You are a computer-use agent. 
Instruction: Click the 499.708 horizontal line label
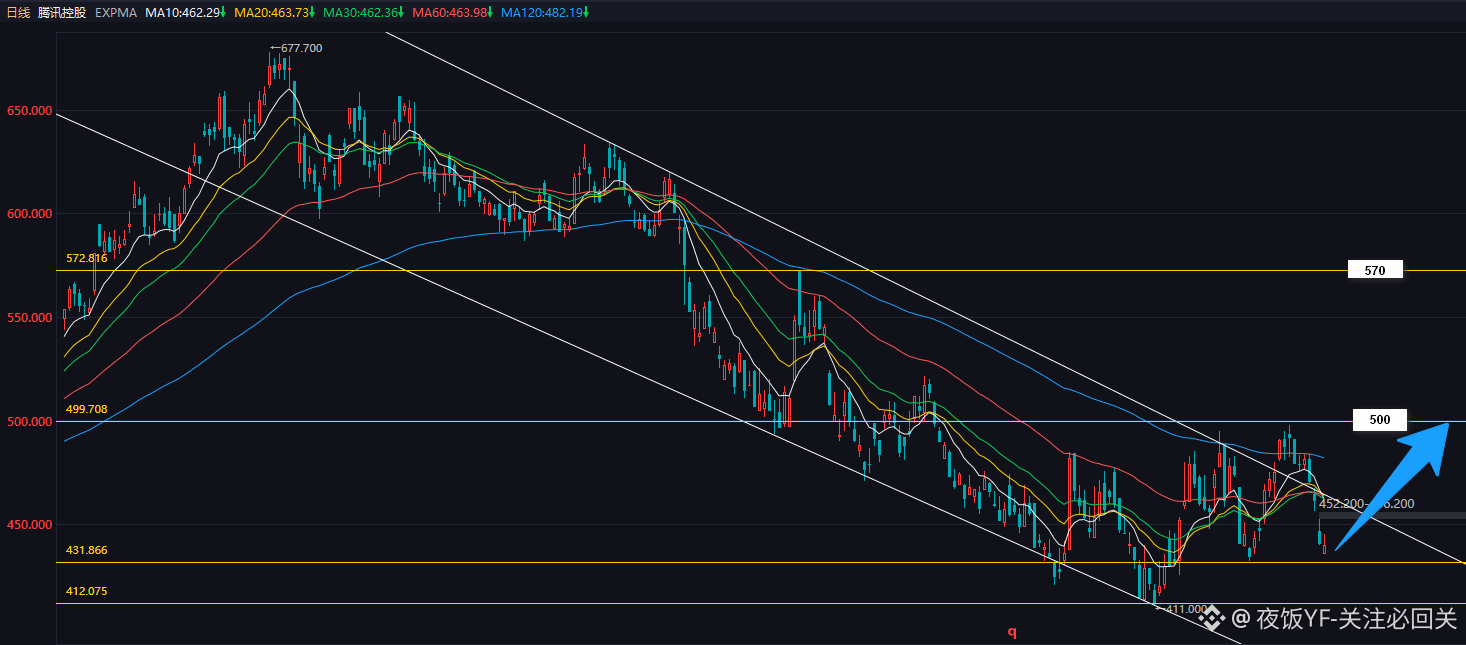[x=86, y=409]
